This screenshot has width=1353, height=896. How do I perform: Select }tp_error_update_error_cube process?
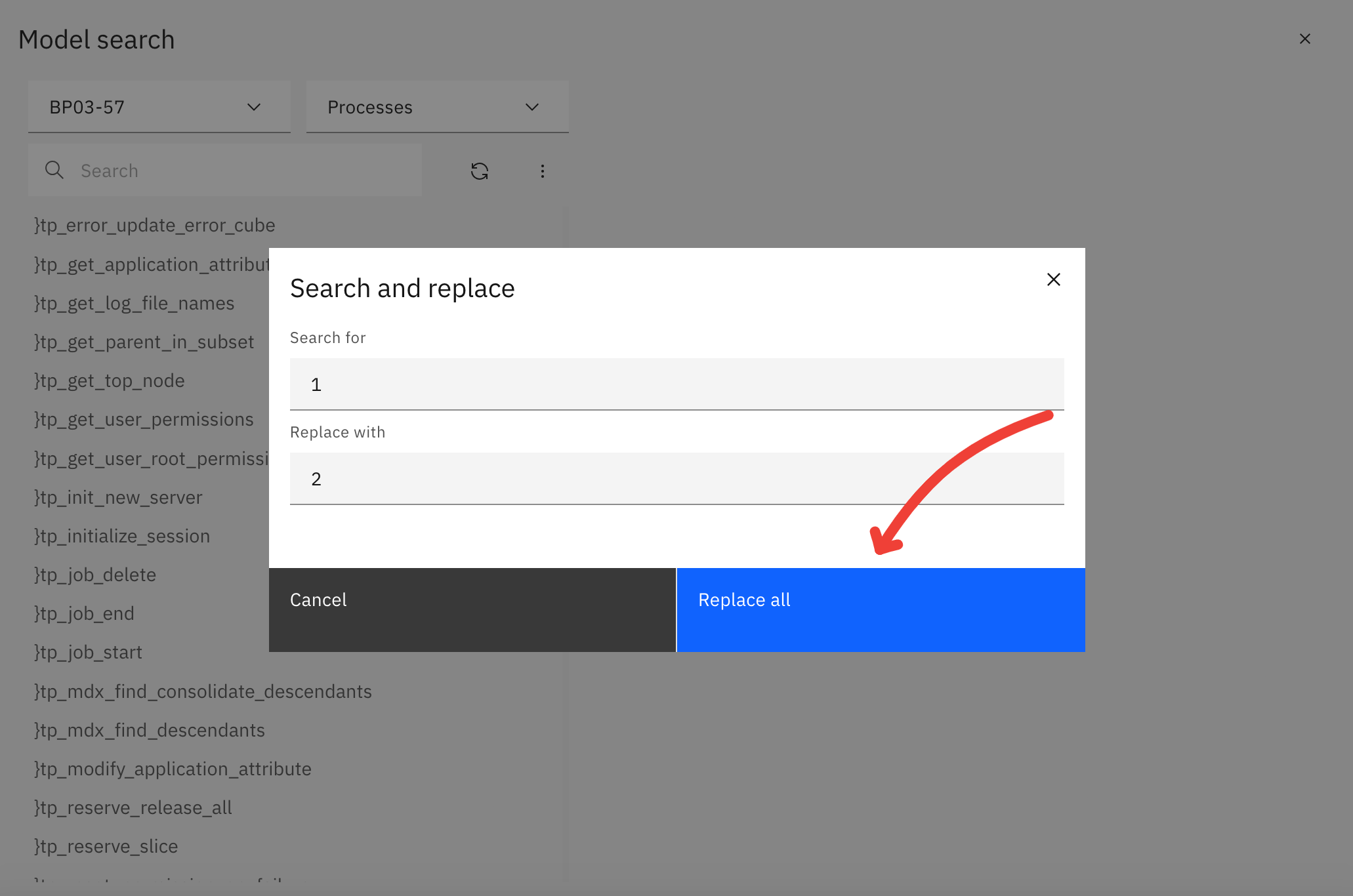pos(155,226)
